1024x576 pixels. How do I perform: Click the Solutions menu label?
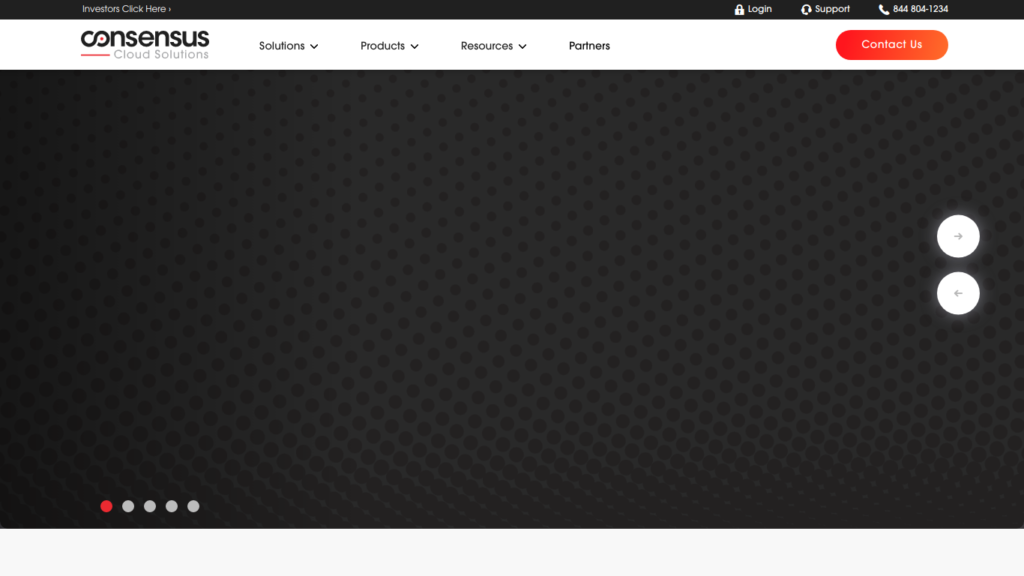pyautogui.click(x=281, y=46)
